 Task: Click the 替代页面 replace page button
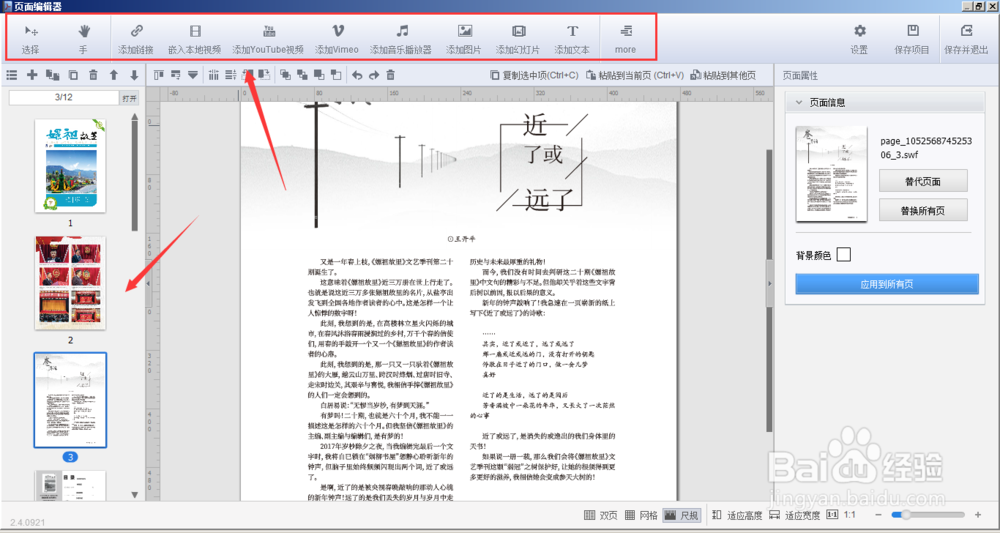[923, 181]
